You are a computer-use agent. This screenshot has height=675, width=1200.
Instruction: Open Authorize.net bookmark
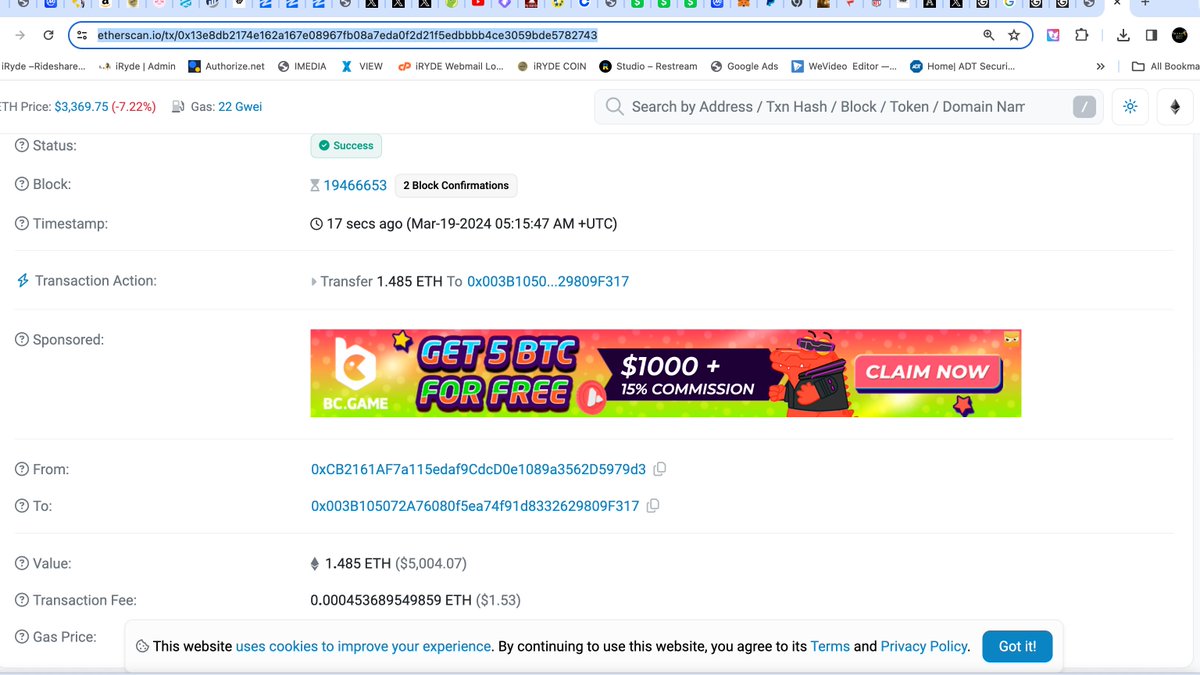(x=226, y=67)
